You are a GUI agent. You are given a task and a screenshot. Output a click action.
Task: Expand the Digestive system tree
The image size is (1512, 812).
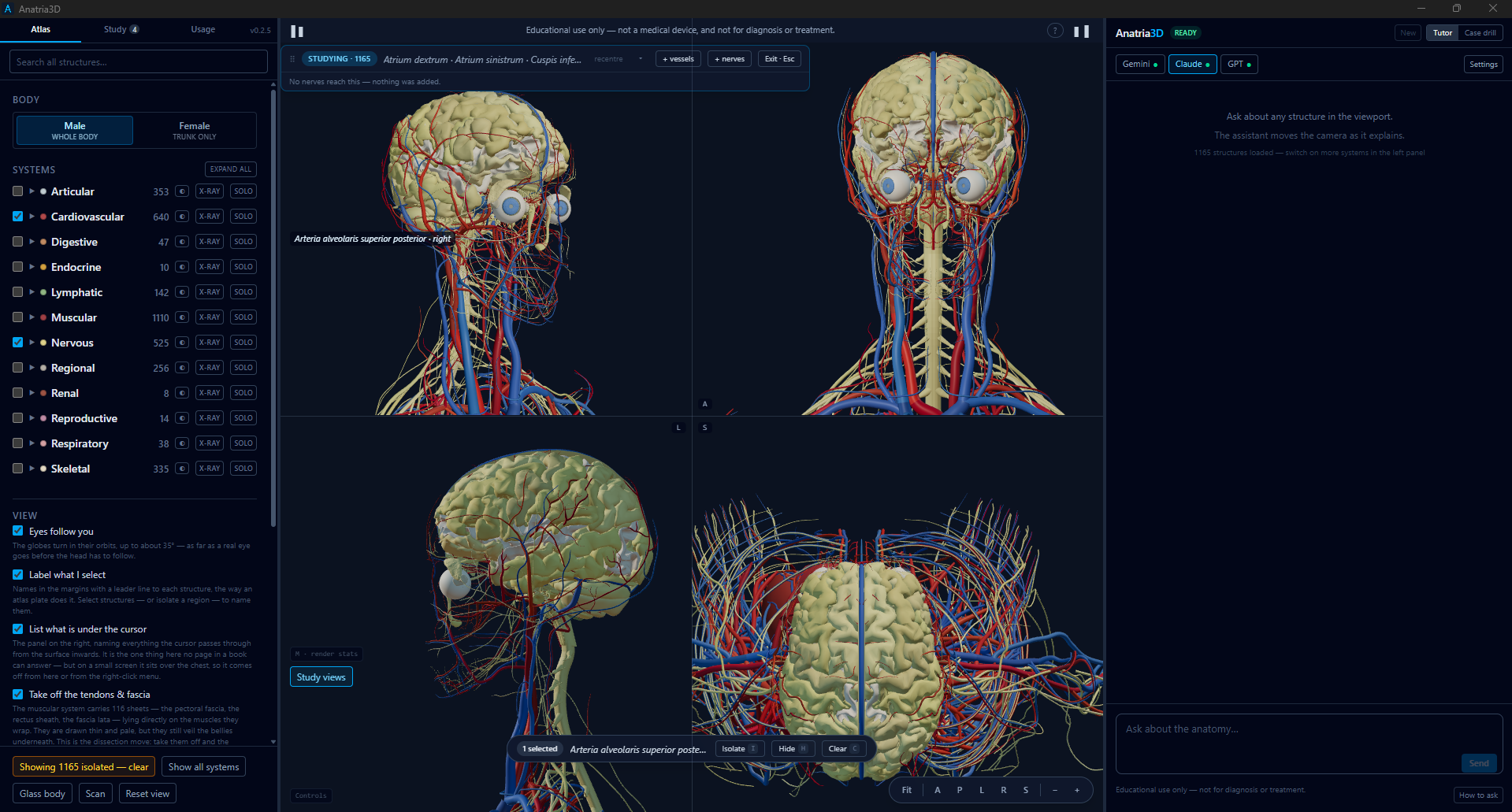(x=32, y=242)
